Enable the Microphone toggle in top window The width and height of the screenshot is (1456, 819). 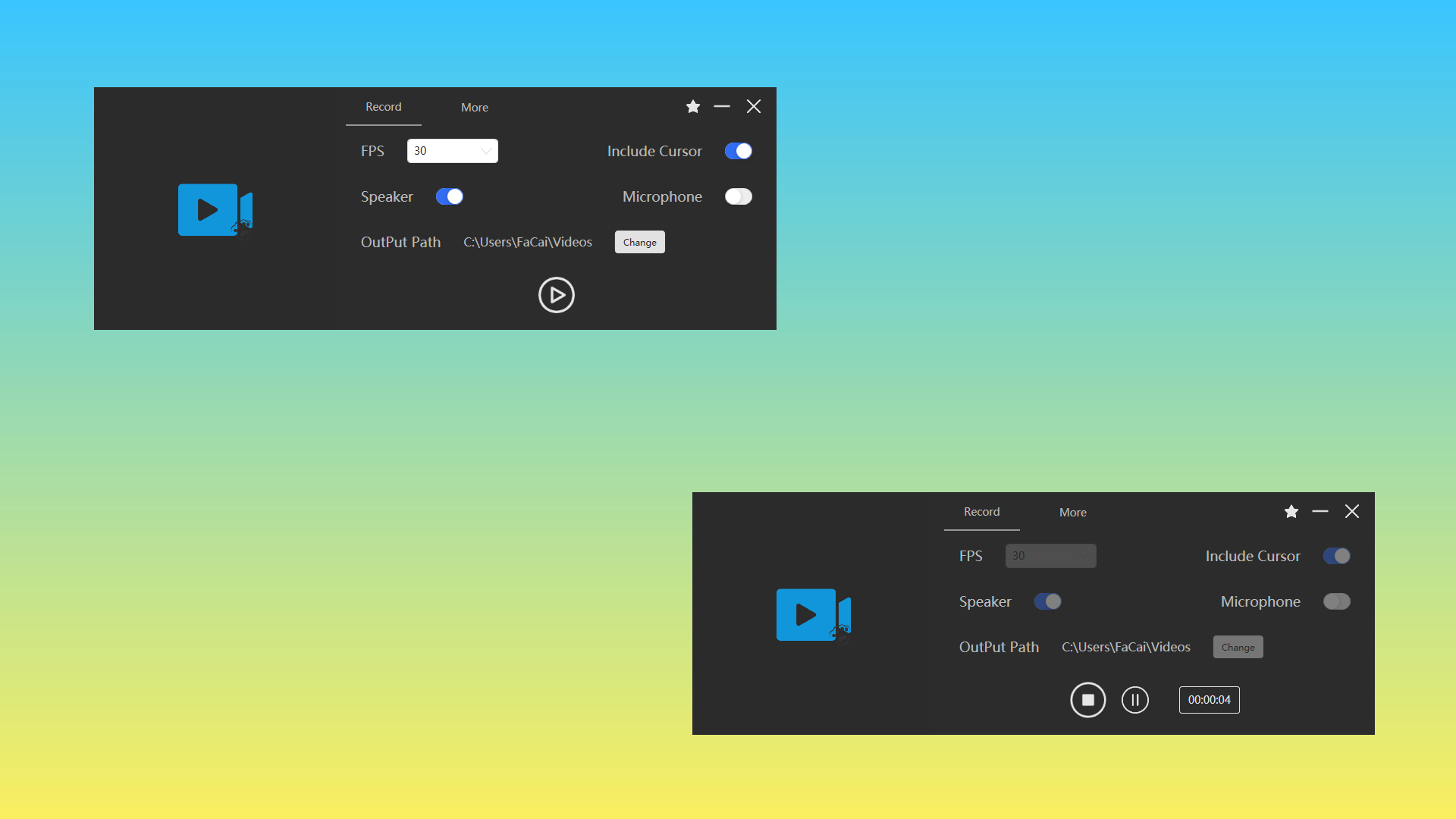[738, 196]
